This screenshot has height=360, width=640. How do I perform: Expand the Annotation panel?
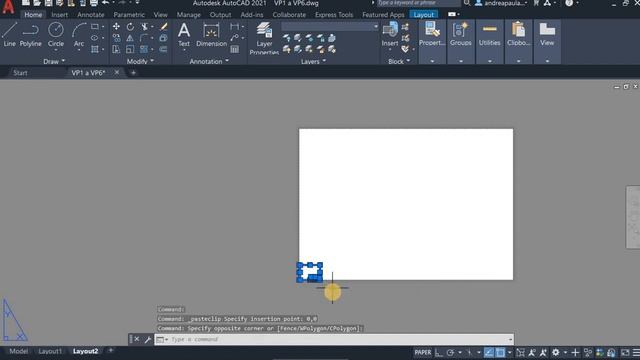[x=209, y=61]
